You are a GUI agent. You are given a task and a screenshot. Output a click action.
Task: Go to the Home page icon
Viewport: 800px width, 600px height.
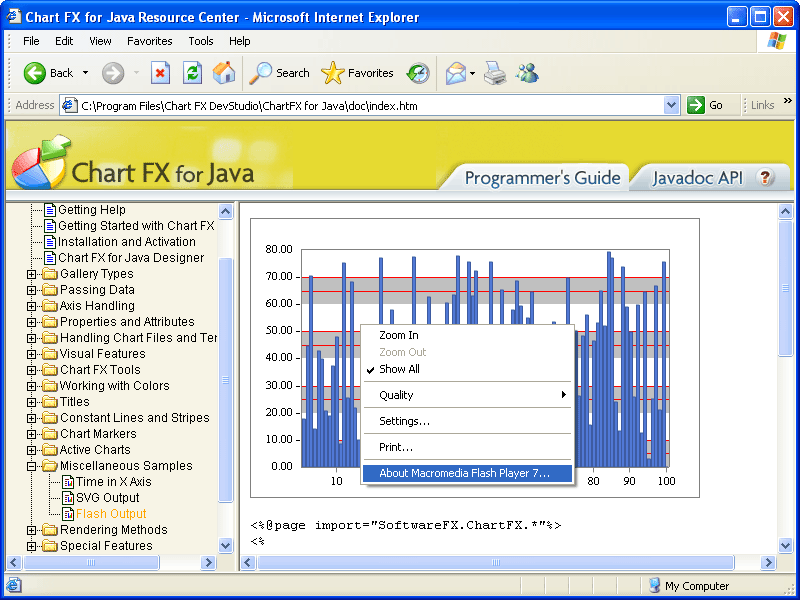(x=224, y=73)
